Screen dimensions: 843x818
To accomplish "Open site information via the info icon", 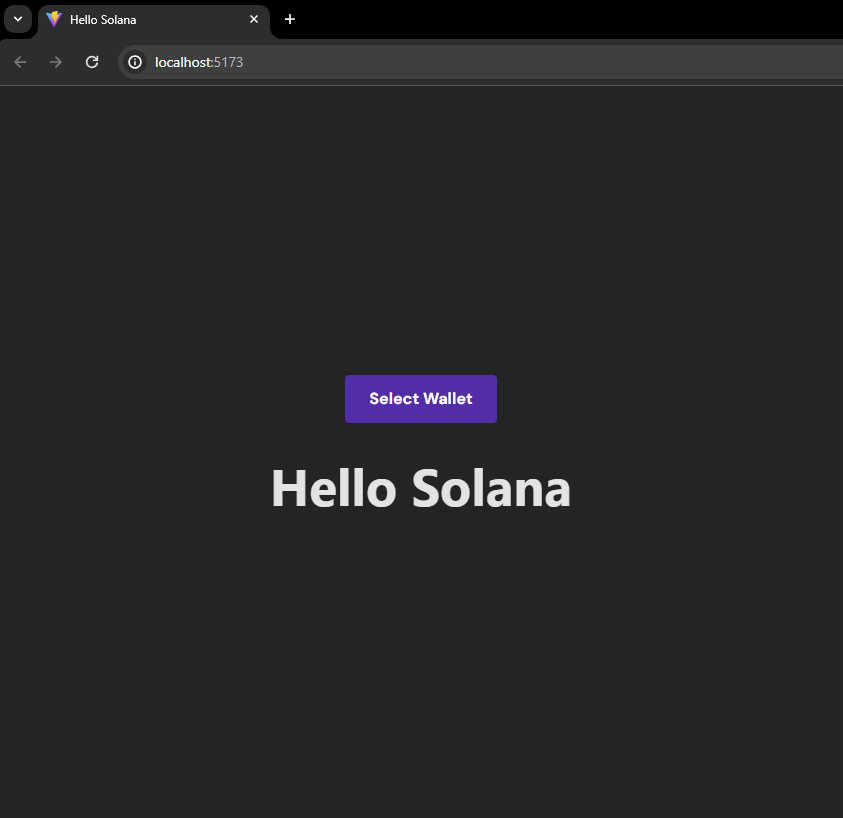I will pyautogui.click(x=134, y=61).
